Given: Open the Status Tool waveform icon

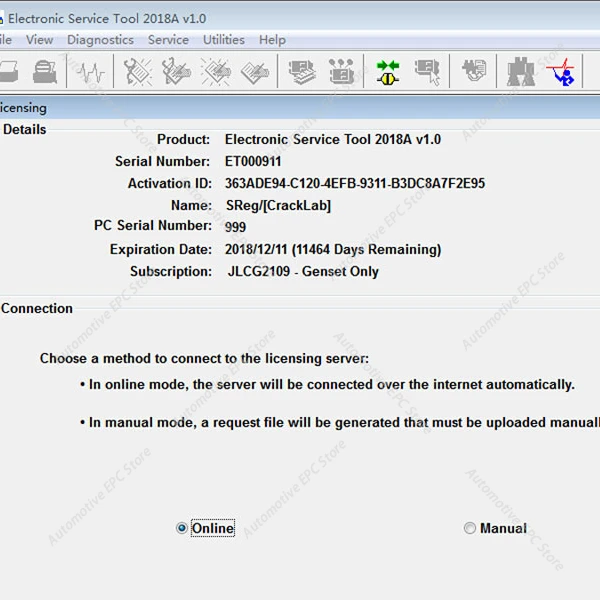Looking at the screenshot, I should pyautogui.click(x=90, y=72).
